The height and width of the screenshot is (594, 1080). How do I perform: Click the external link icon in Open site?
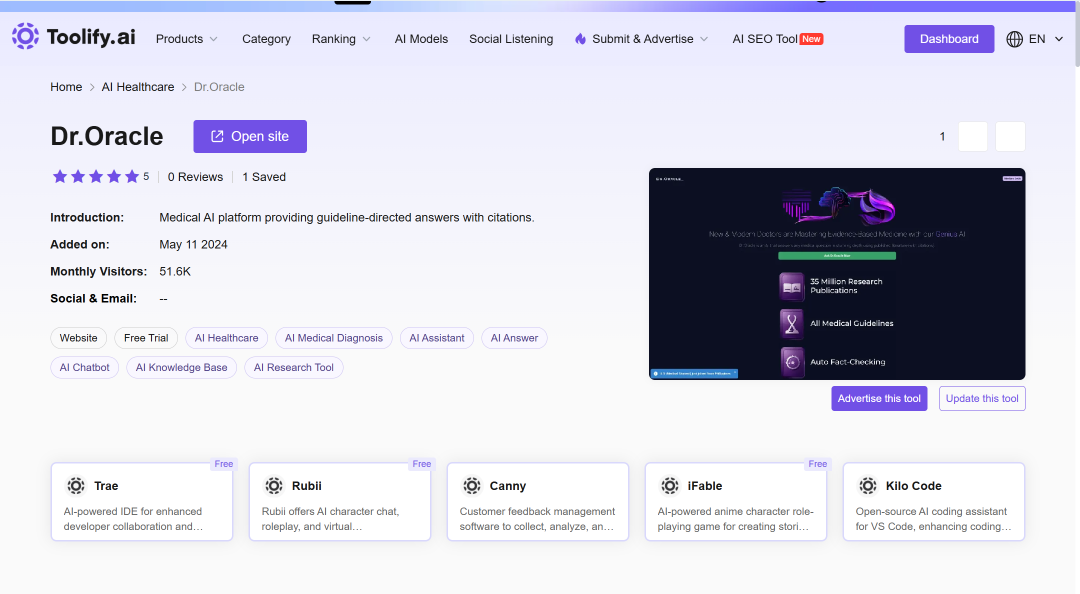(217, 136)
